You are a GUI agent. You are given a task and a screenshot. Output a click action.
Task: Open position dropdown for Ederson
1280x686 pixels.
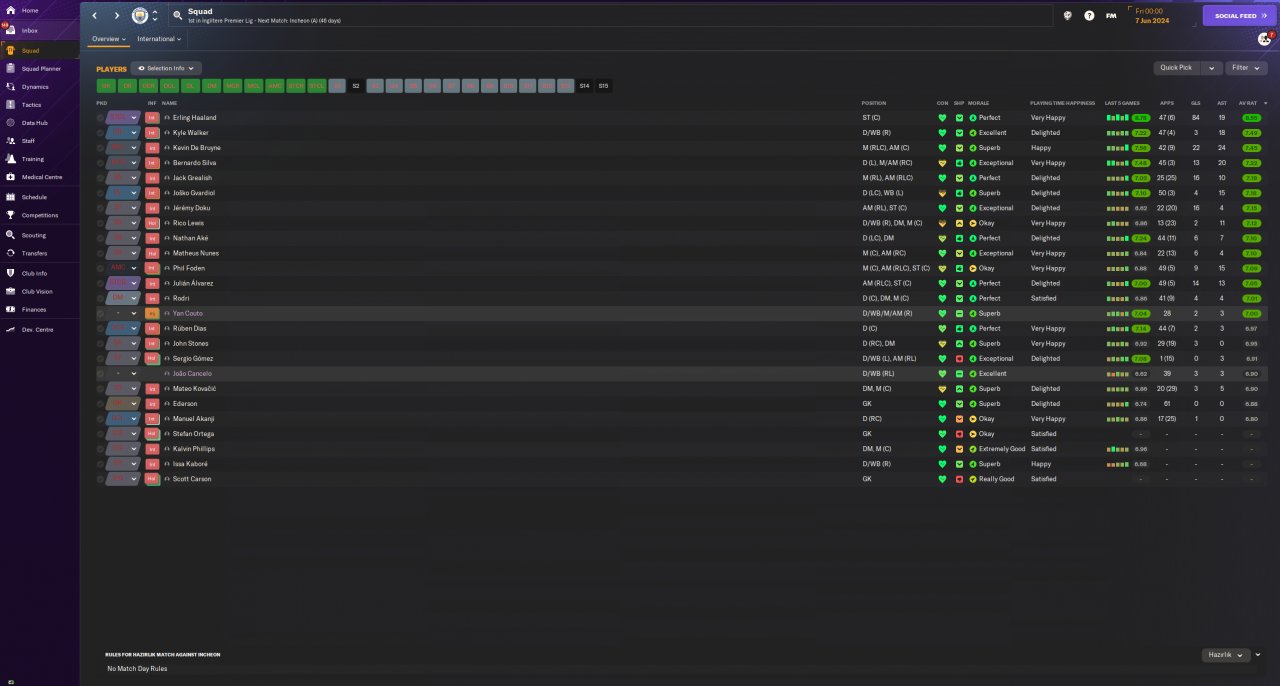134,404
